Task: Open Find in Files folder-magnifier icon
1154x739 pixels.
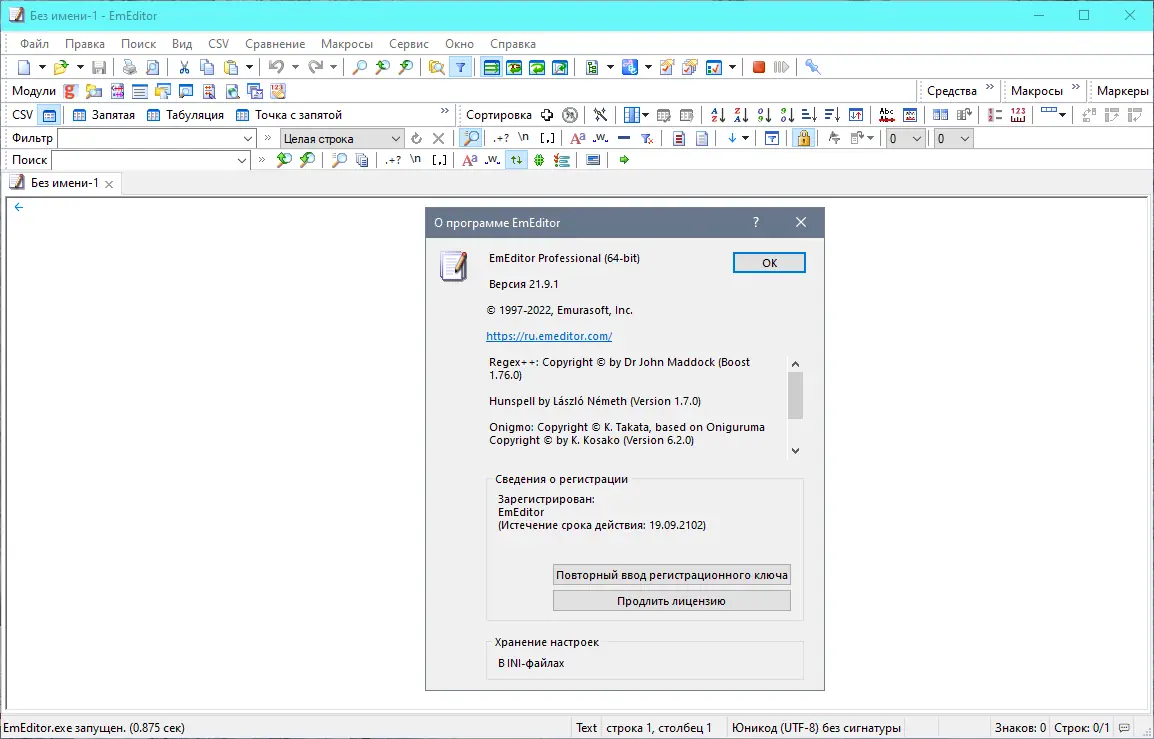Action: [x=436, y=67]
